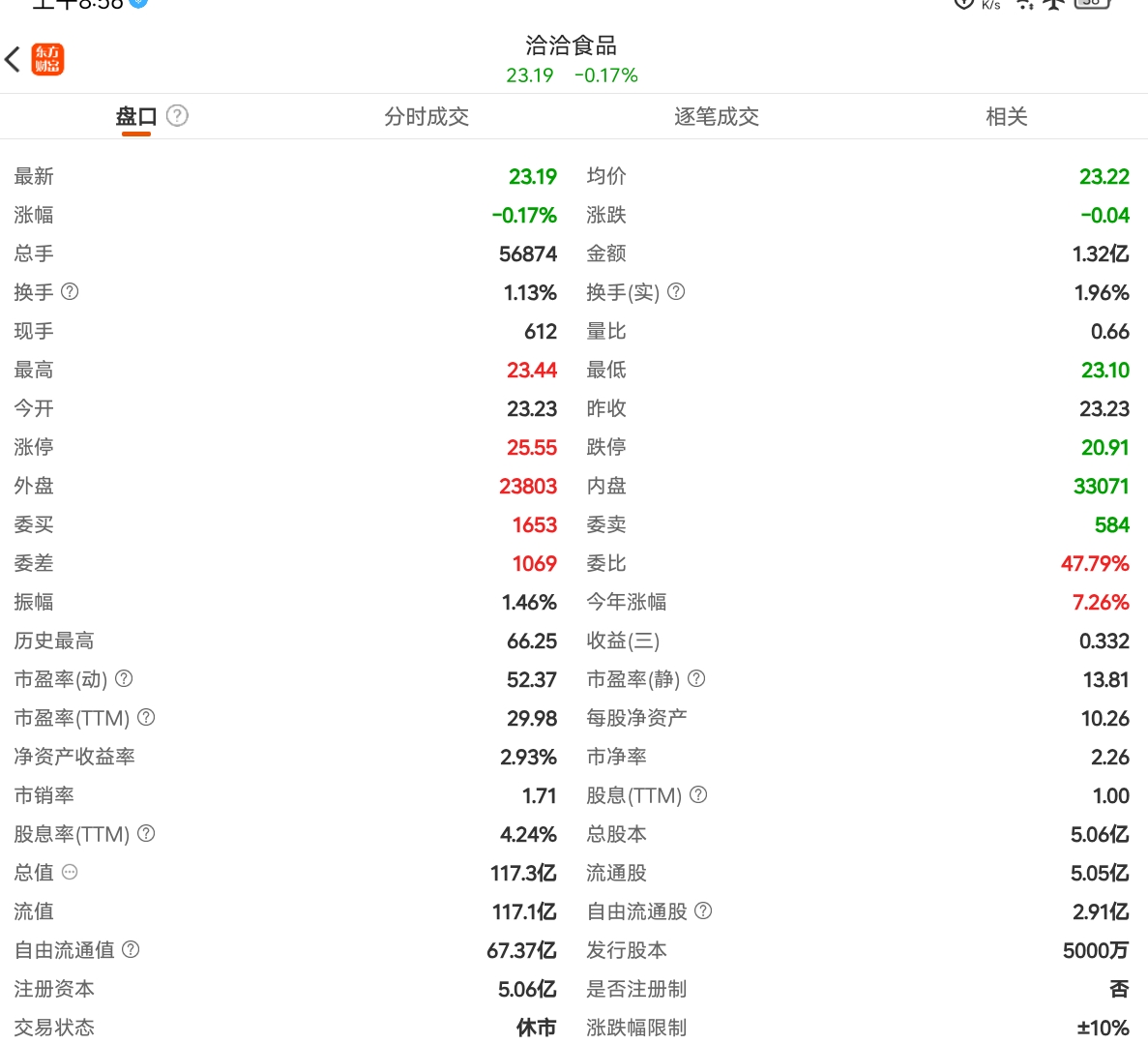Viewport: 1148px width, 1044px height.
Task: Select 流通股 value 5.05亿
Action: 1100,874
